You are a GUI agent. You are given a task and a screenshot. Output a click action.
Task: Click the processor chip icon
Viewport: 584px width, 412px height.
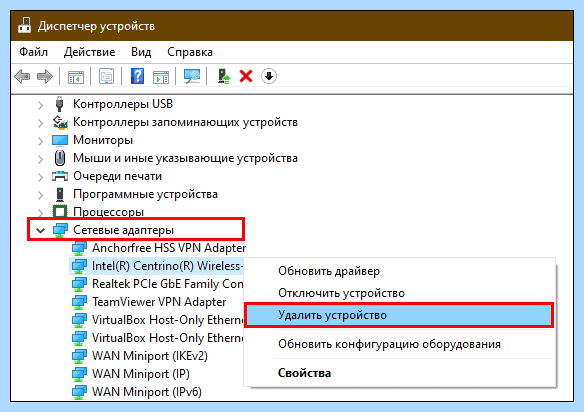click(x=60, y=212)
